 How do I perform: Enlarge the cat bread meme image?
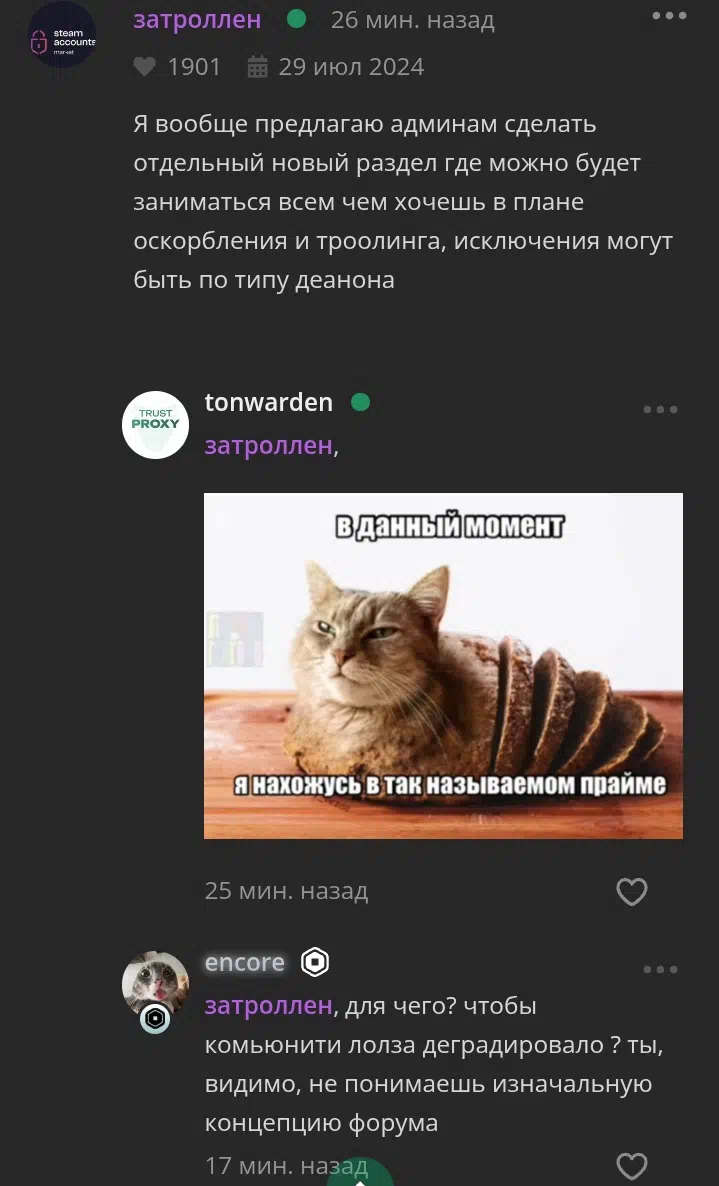pyautogui.click(x=443, y=666)
